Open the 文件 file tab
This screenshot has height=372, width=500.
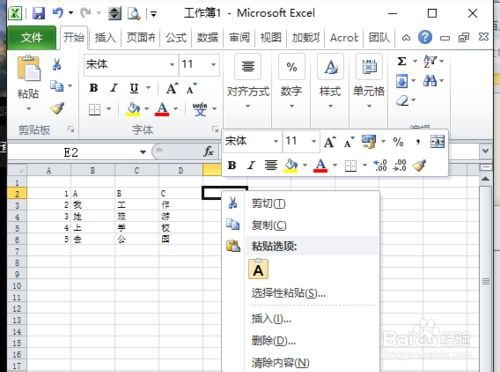pos(32,38)
